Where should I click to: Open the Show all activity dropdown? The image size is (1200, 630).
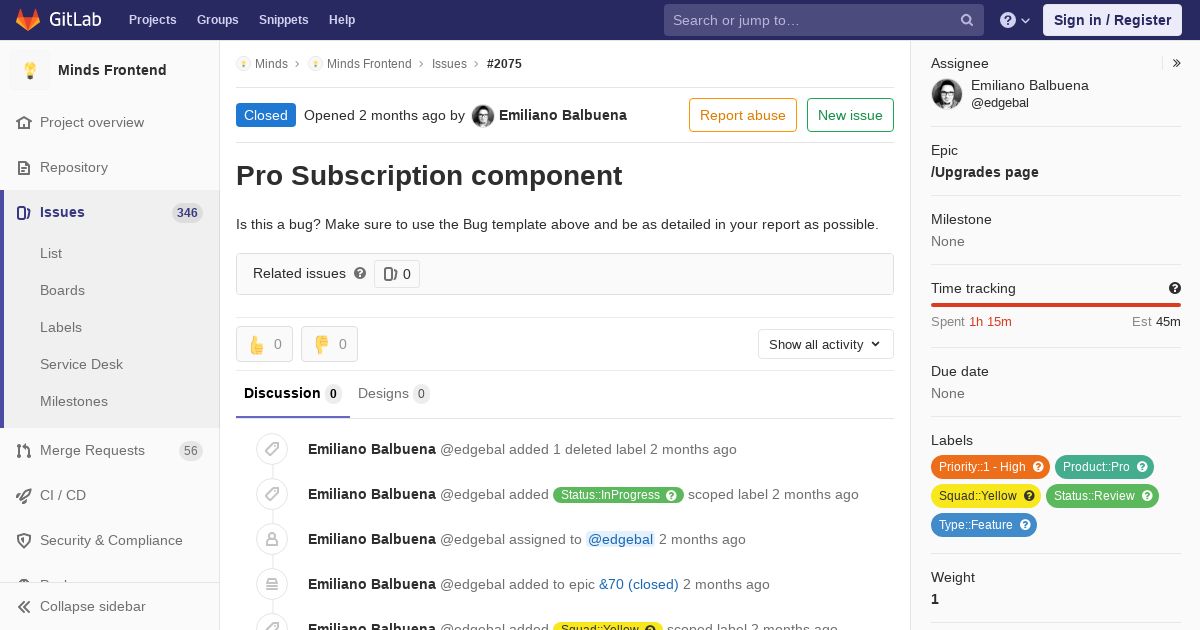826,344
